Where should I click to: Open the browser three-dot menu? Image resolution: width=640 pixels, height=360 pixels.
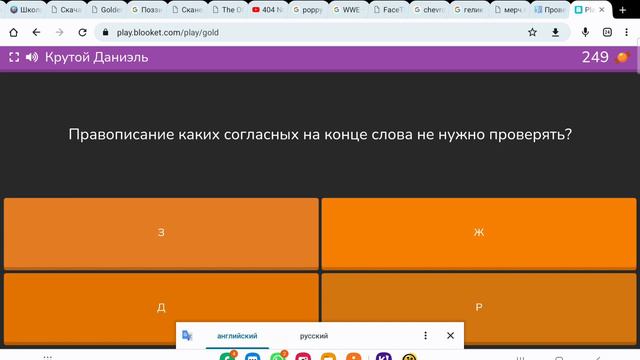pyautogui.click(x=627, y=32)
